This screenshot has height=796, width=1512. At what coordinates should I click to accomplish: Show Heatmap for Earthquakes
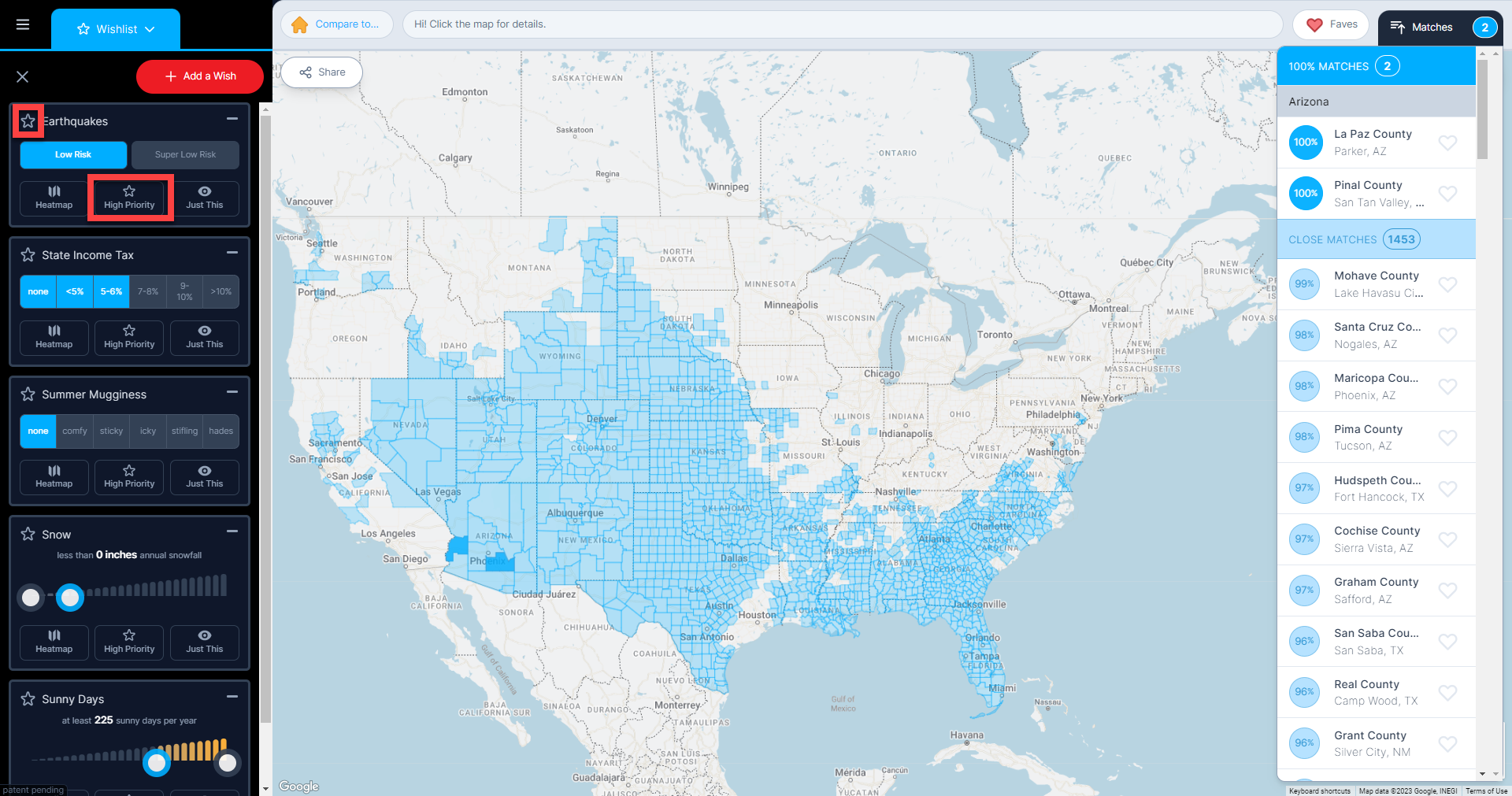[54, 198]
